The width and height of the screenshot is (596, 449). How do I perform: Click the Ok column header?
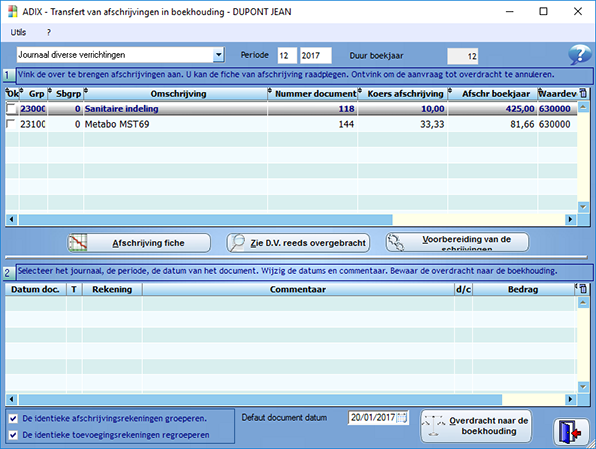click(12, 94)
